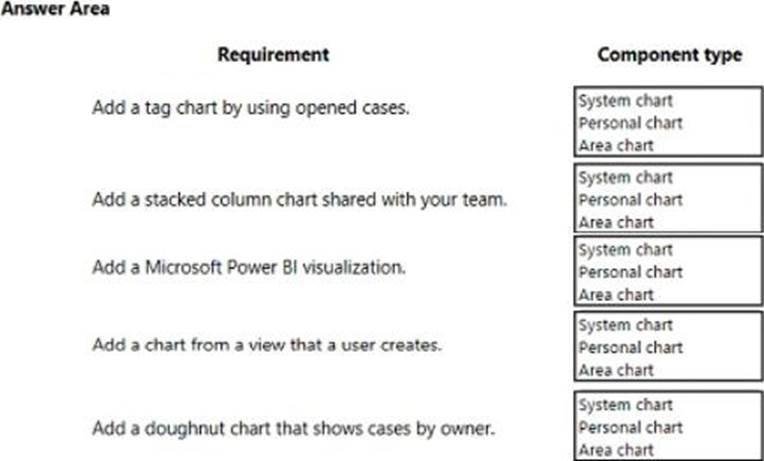Click the 'Component type' column header
764x461 pixels.
click(x=669, y=54)
